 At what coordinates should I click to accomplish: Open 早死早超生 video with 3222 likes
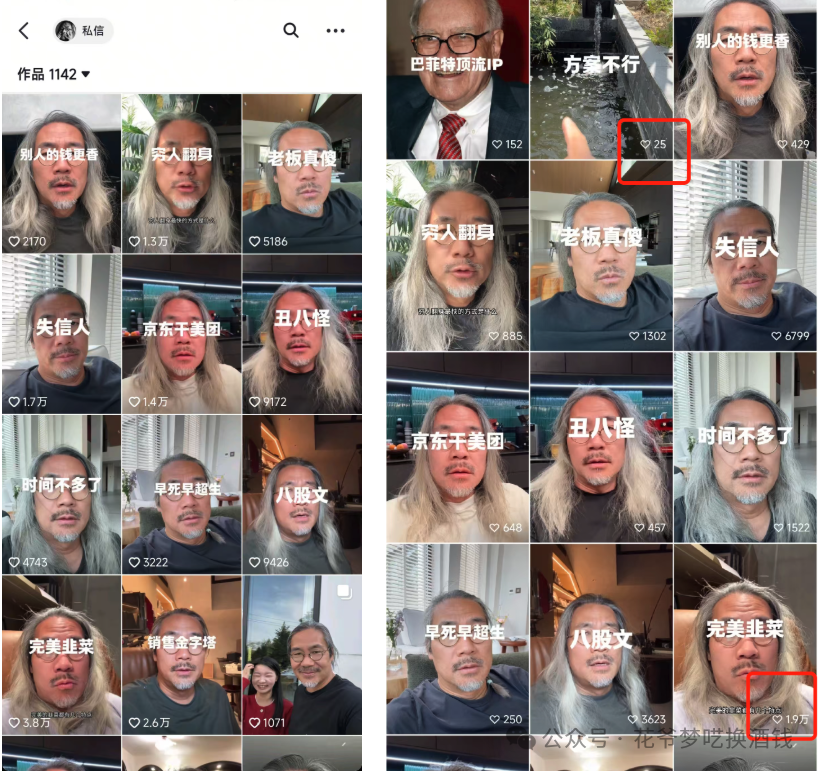(182, 495)
